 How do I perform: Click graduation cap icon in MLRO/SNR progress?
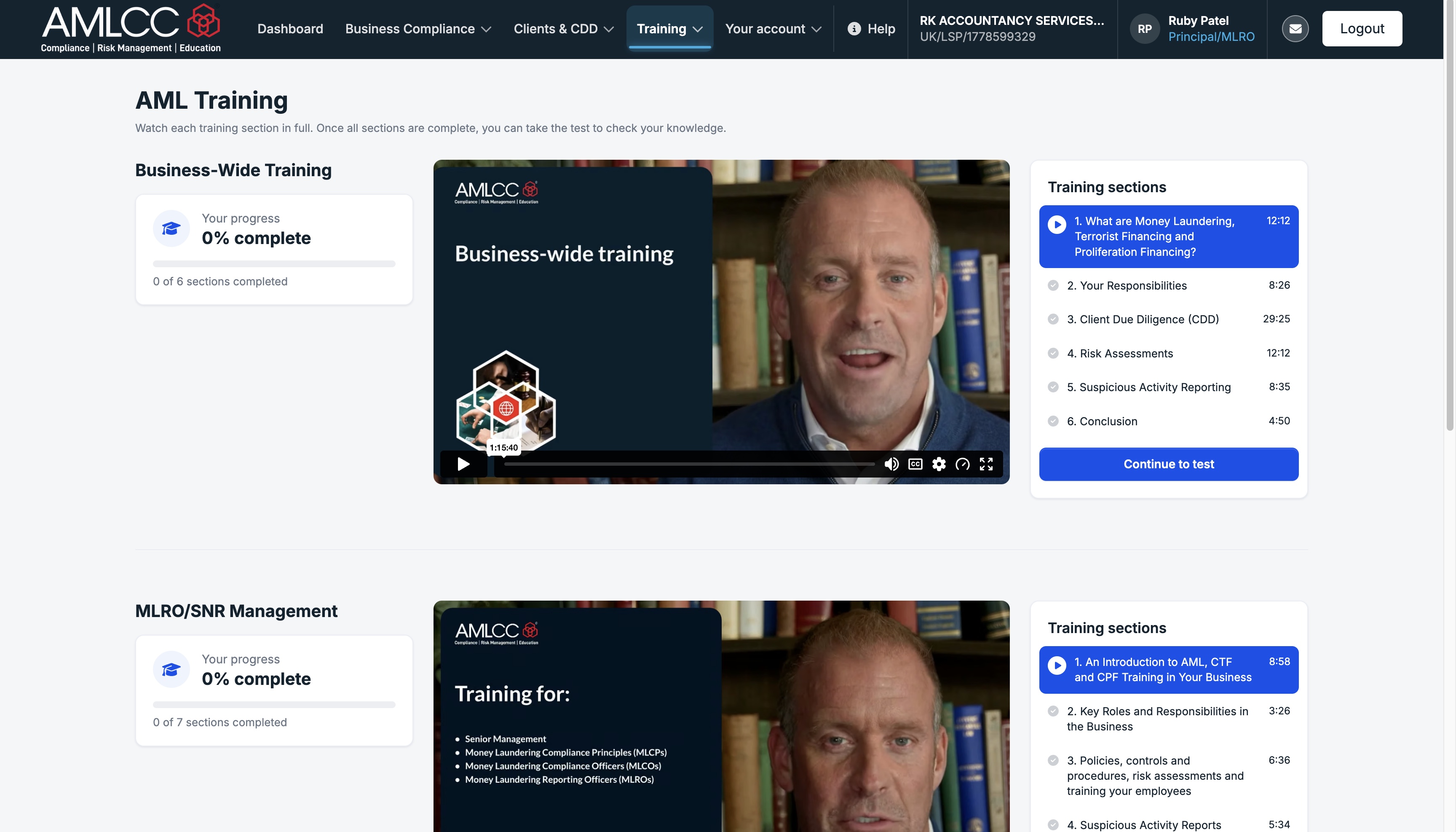(x=171, y=669)
